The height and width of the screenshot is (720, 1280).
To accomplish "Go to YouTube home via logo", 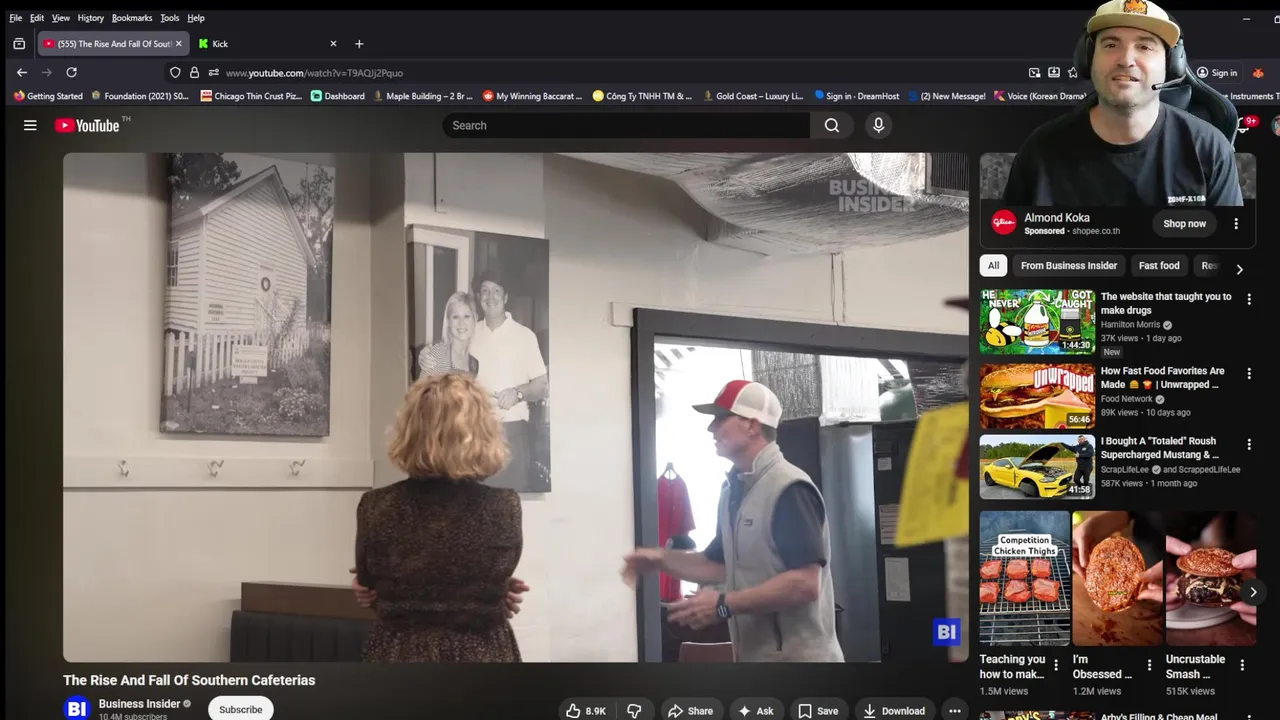I will (x=87, y=125).
